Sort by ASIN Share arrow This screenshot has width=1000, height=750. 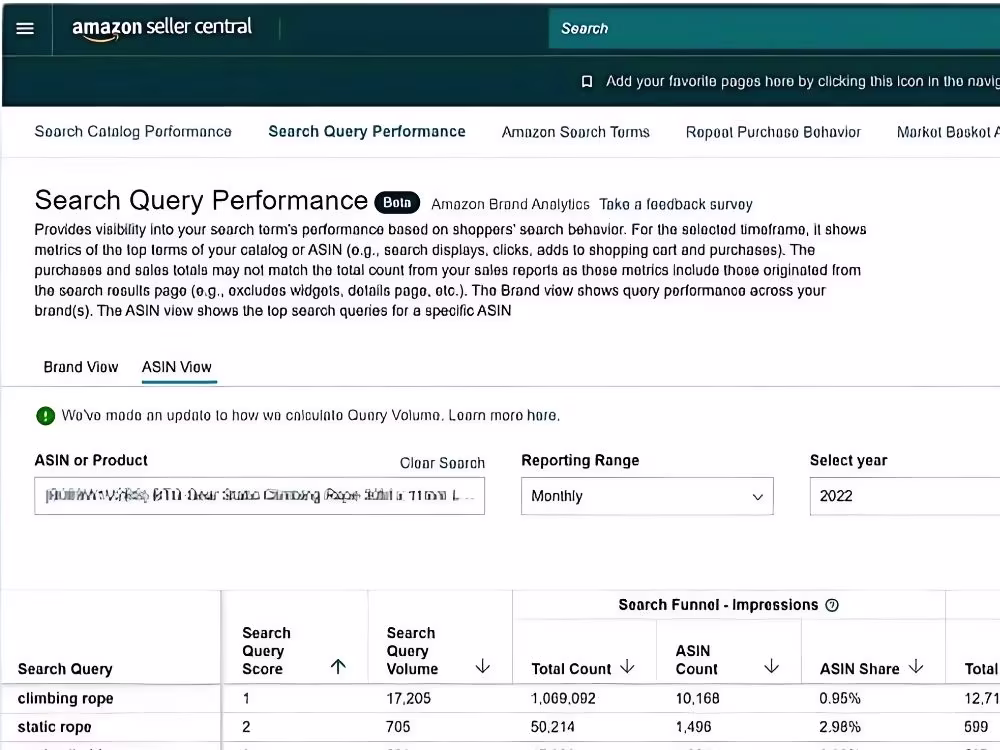(x=916, y=666)
